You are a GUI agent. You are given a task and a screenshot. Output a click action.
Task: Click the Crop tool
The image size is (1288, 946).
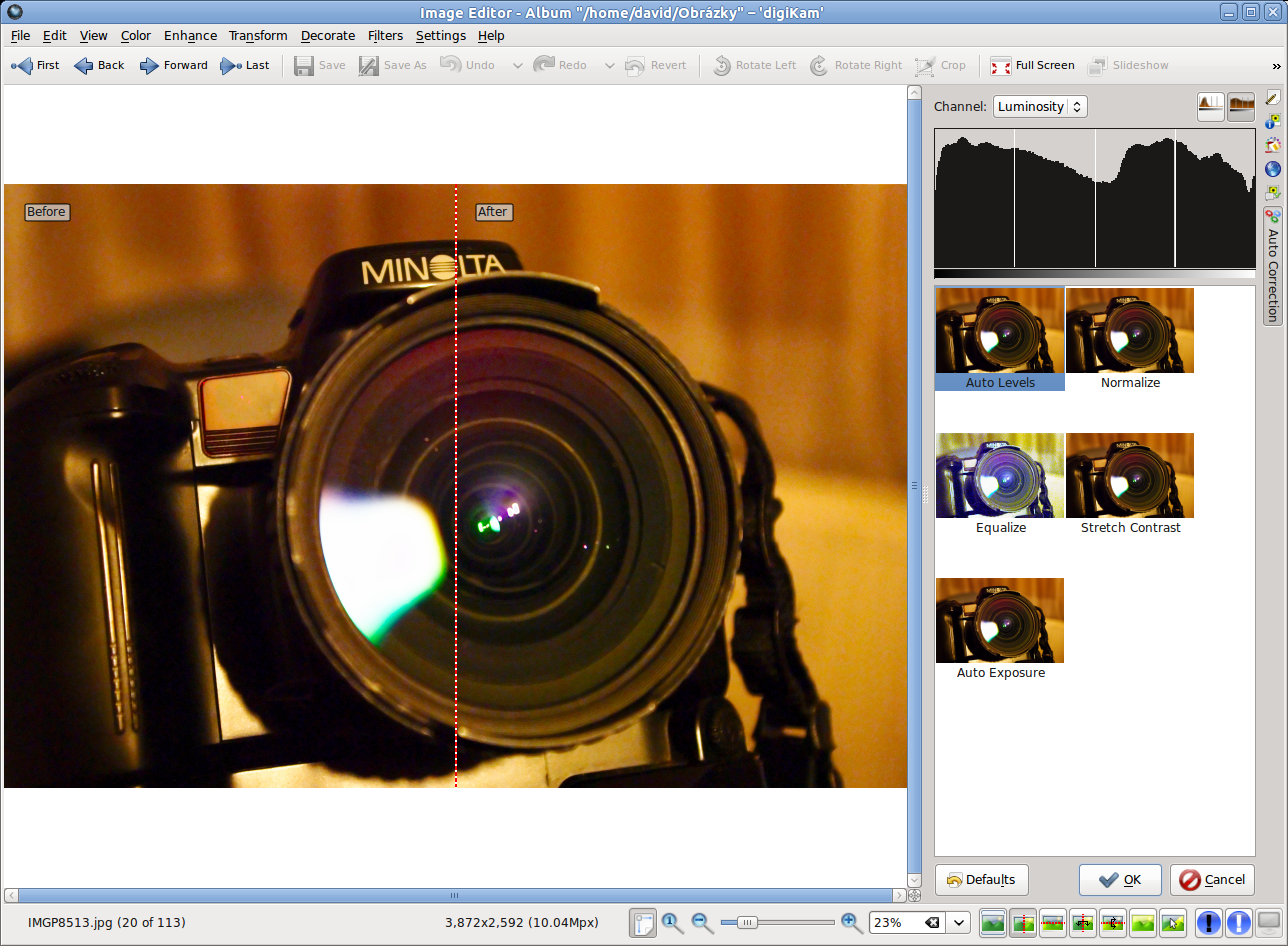(x=941, y=65)
